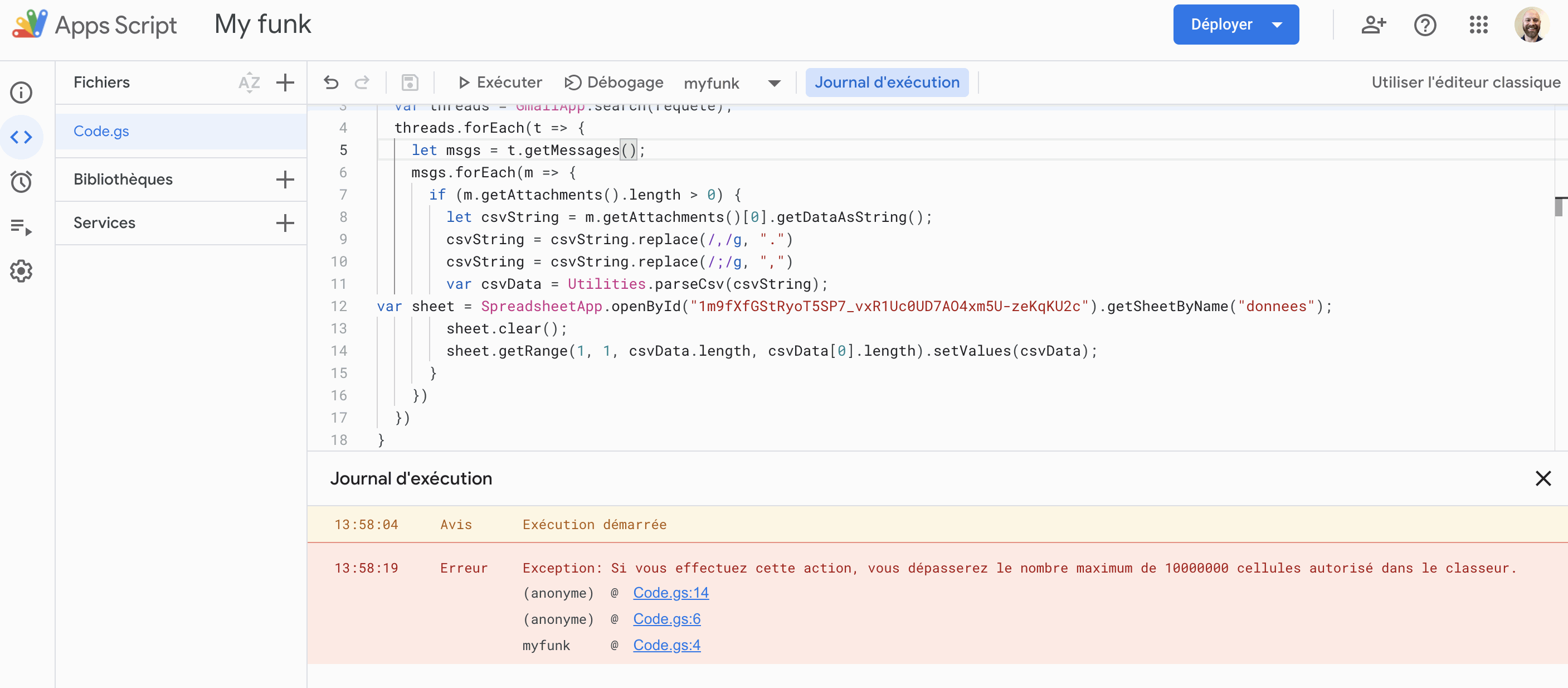Add a library with the plus icon
This screenshot has width=1568, height=688.
pos(285,179)
